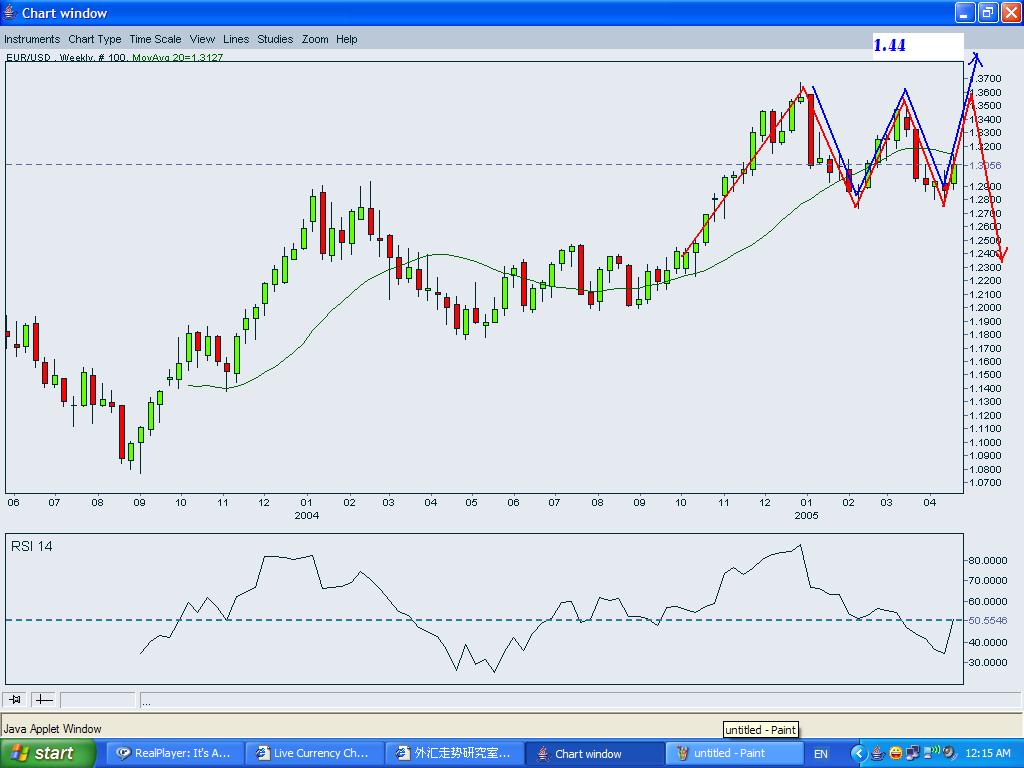Screen dimensions: 1024x768
Task: Click the 2005 year label on time axis
Action: coord(807,515)
